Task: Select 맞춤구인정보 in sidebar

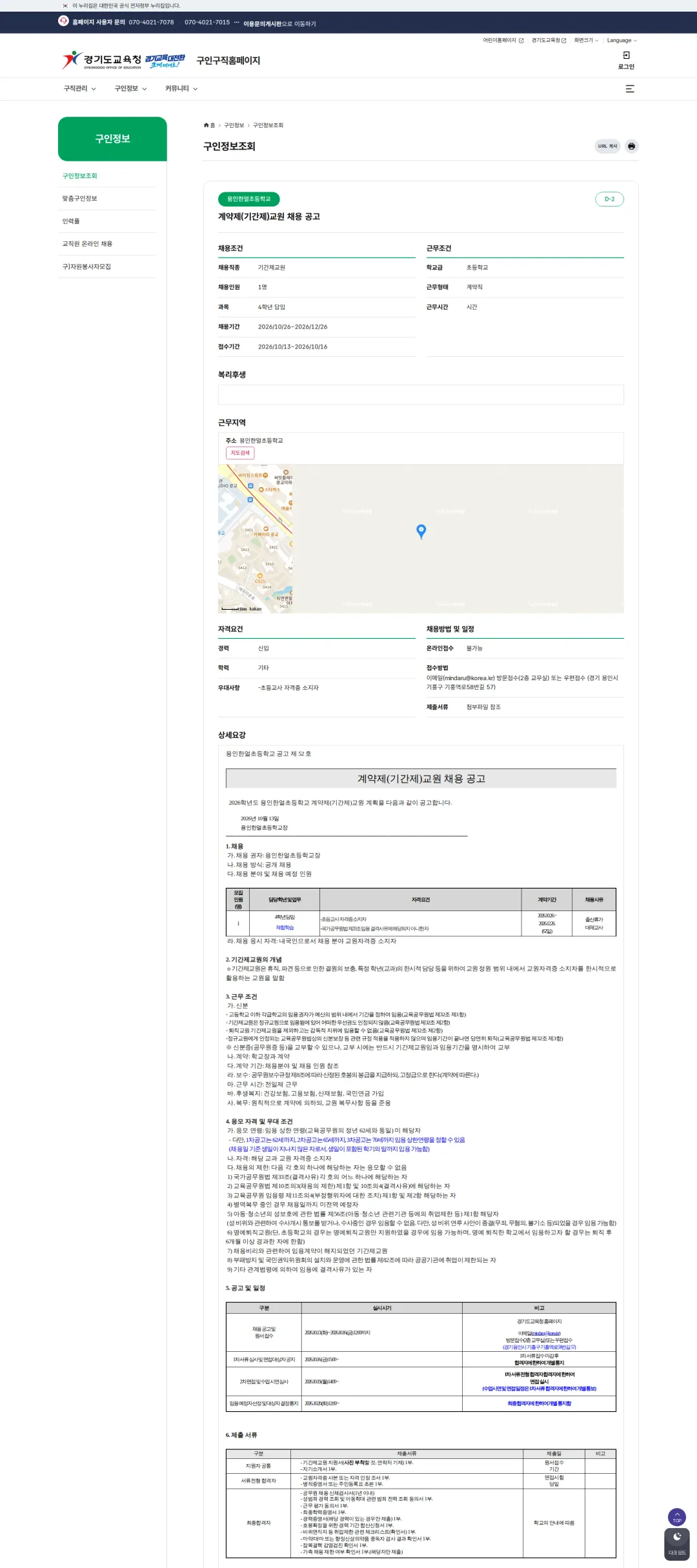Action: pos(79,199)
